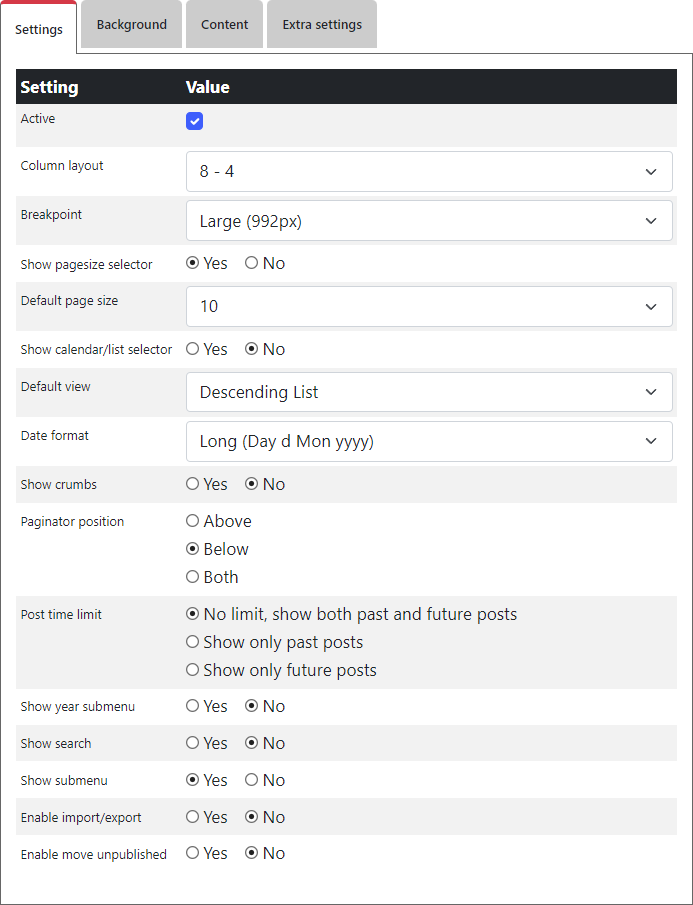The width and height of the screenshot is (693, 905).
Task: Select No for Show pagesize selector
Action: point(251,264)
